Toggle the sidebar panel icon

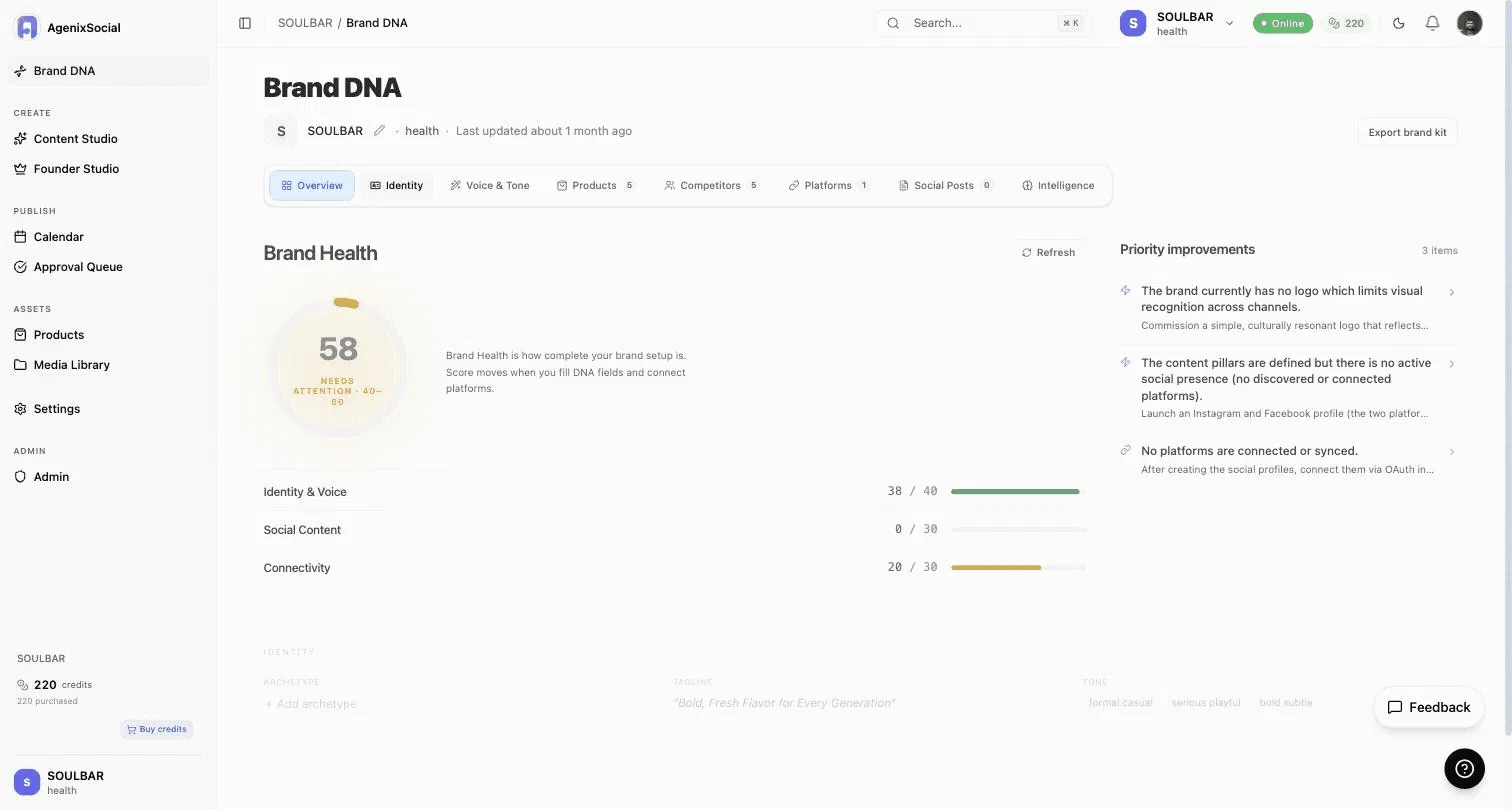245,23
